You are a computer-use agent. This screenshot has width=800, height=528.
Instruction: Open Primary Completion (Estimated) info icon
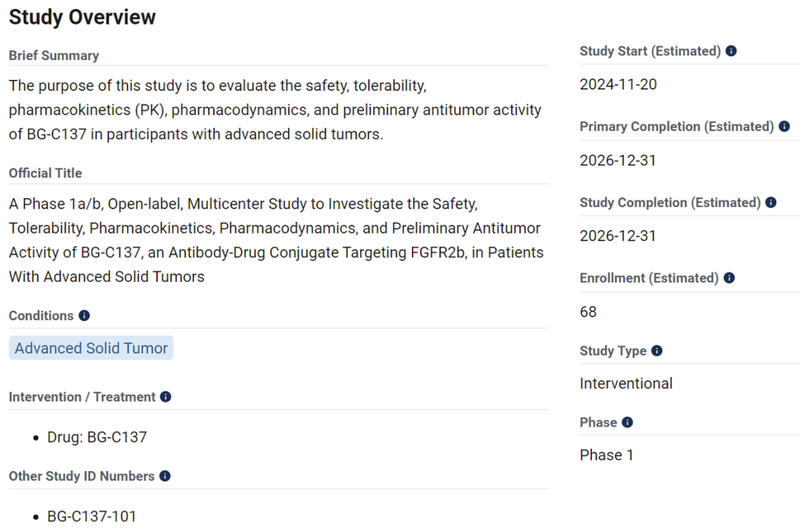[x=784, y=127]
